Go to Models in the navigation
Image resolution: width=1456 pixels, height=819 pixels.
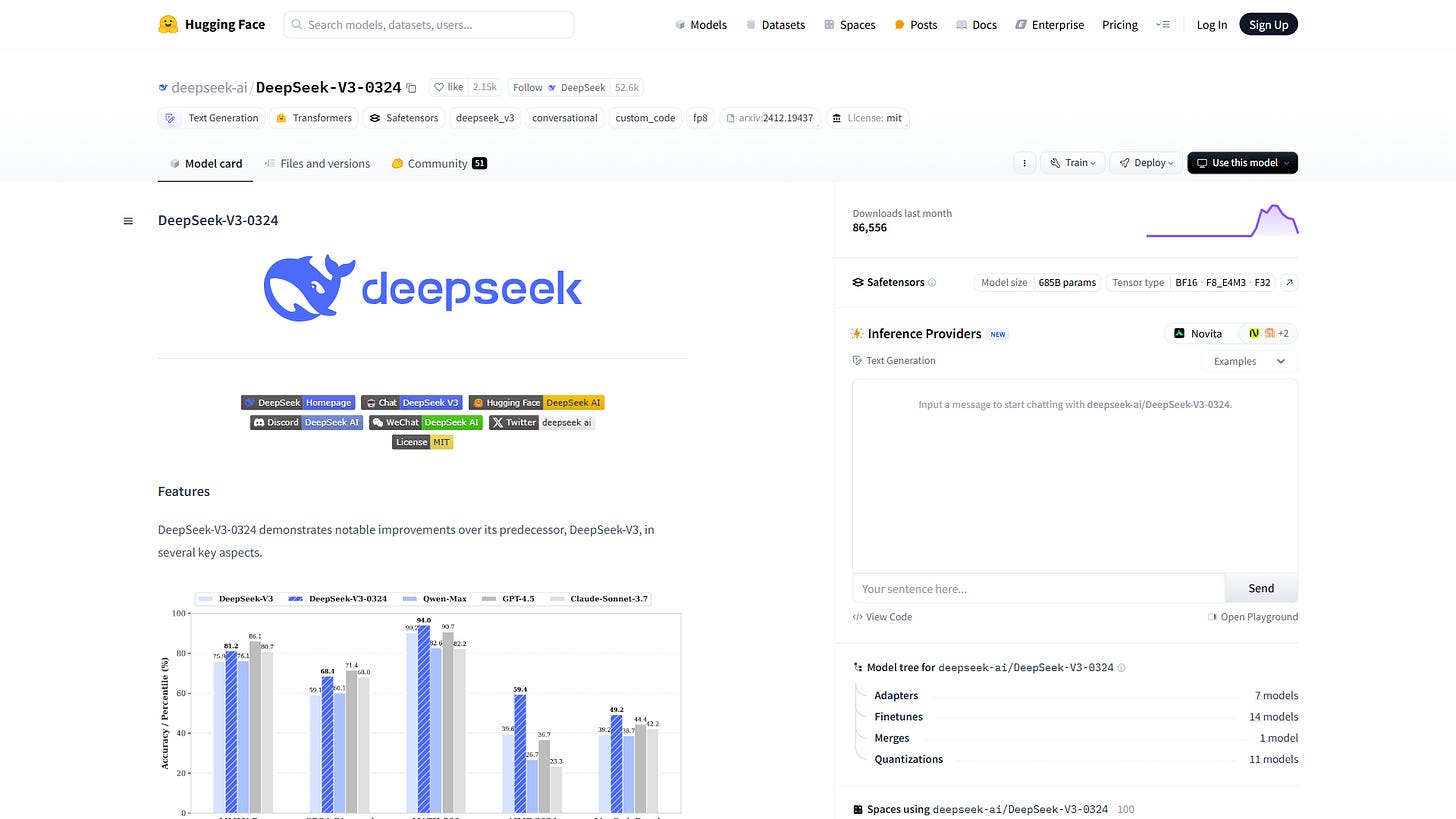pos(700,25)
